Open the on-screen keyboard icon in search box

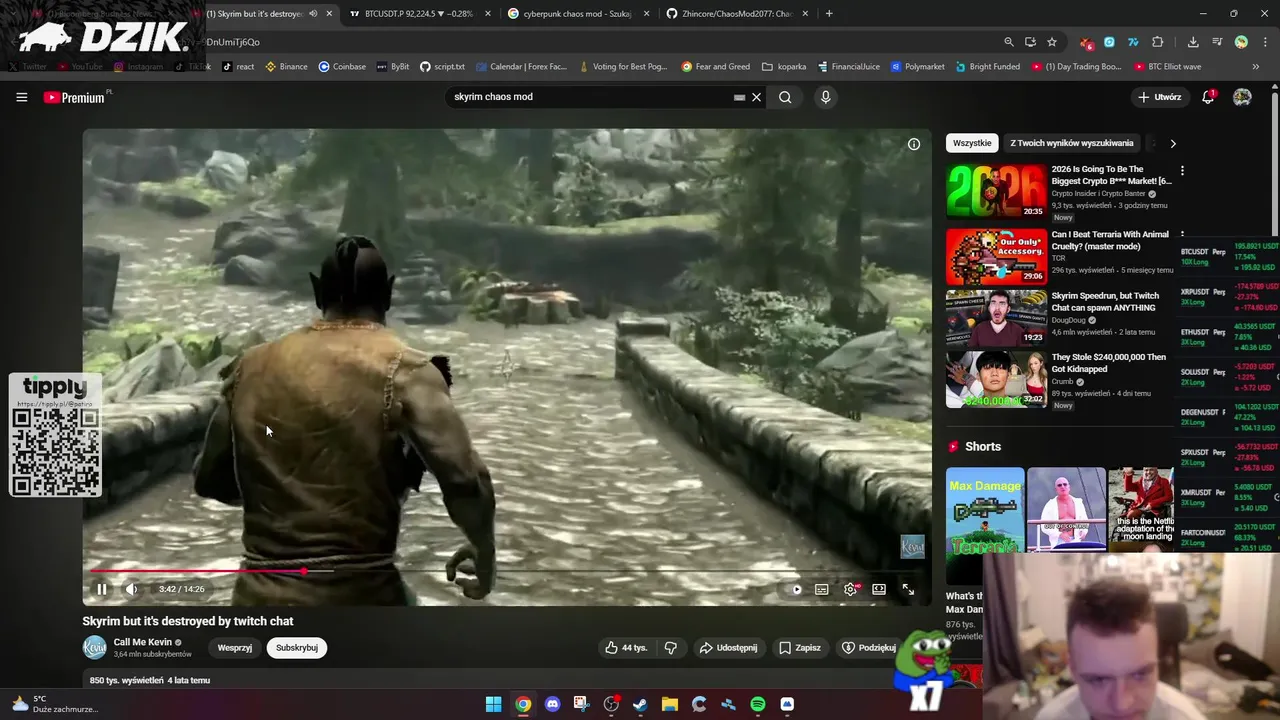point(739,97)
